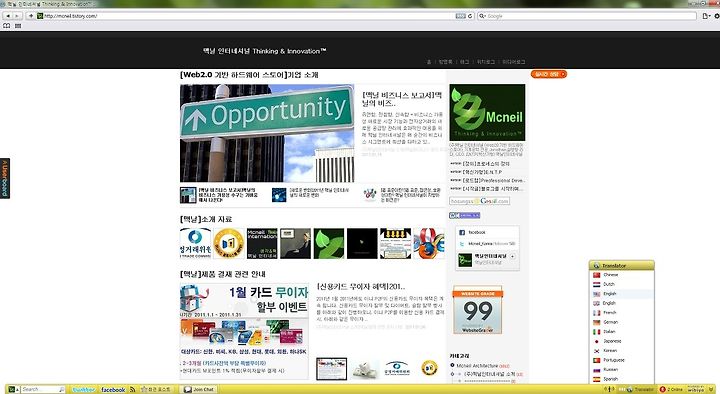Open the bookmarks book icon
Screen dimensions: 720x394
[6, 26]
